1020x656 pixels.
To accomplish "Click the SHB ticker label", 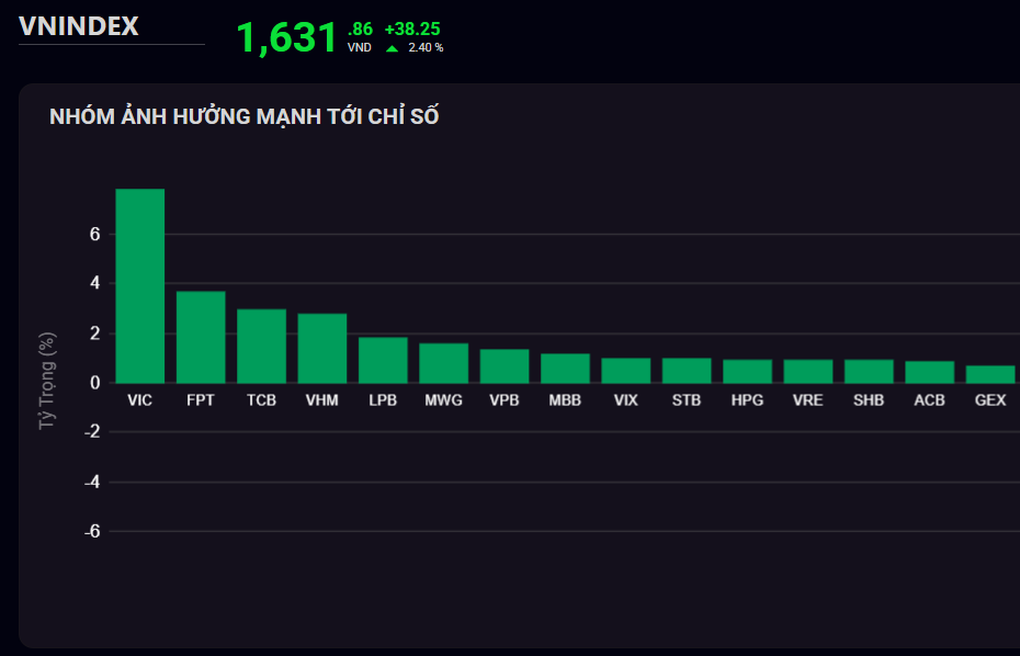I will point(867,399).
